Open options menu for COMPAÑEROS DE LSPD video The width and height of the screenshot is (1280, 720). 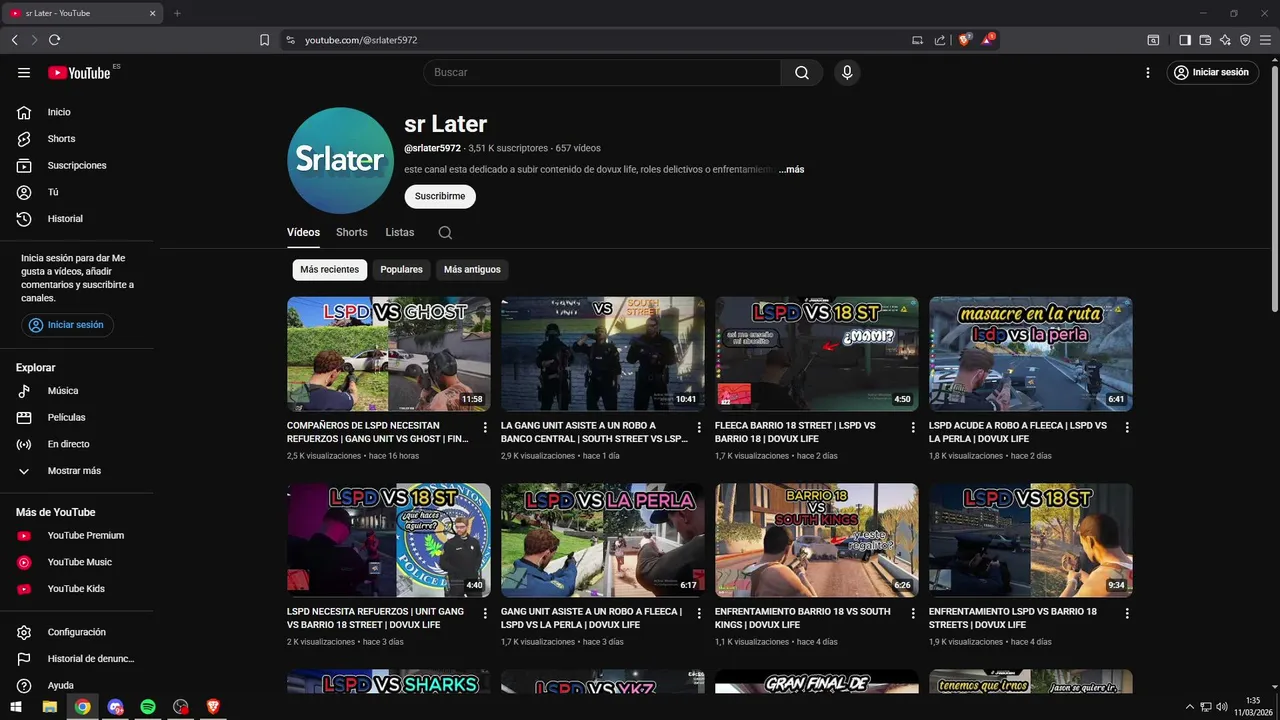tap(485, 427)
